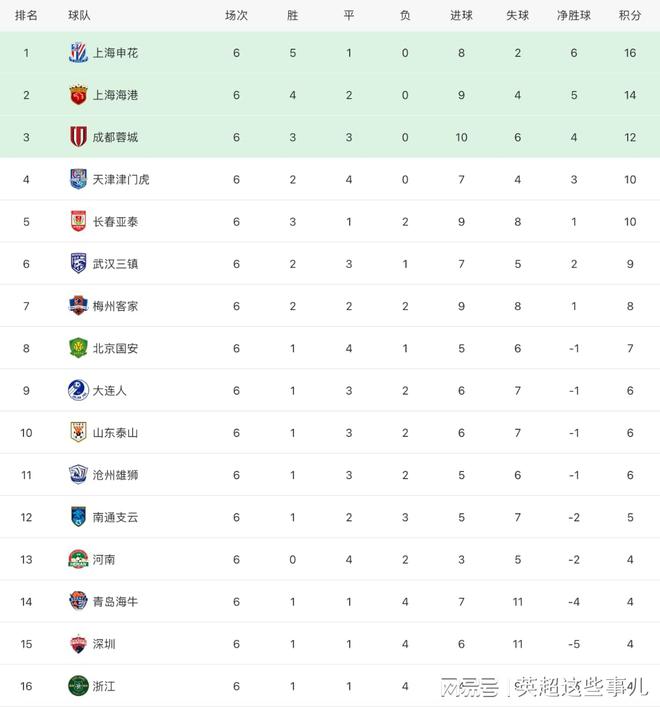
Task: Click the Dalian Pro blue round logo
Action: (78, 390)
